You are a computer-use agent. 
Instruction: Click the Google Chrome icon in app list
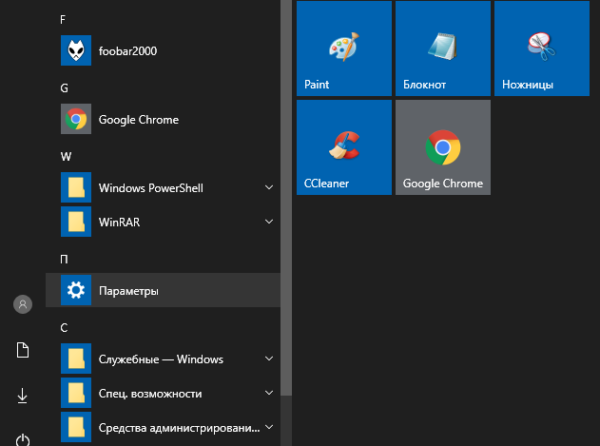[76, 119]
